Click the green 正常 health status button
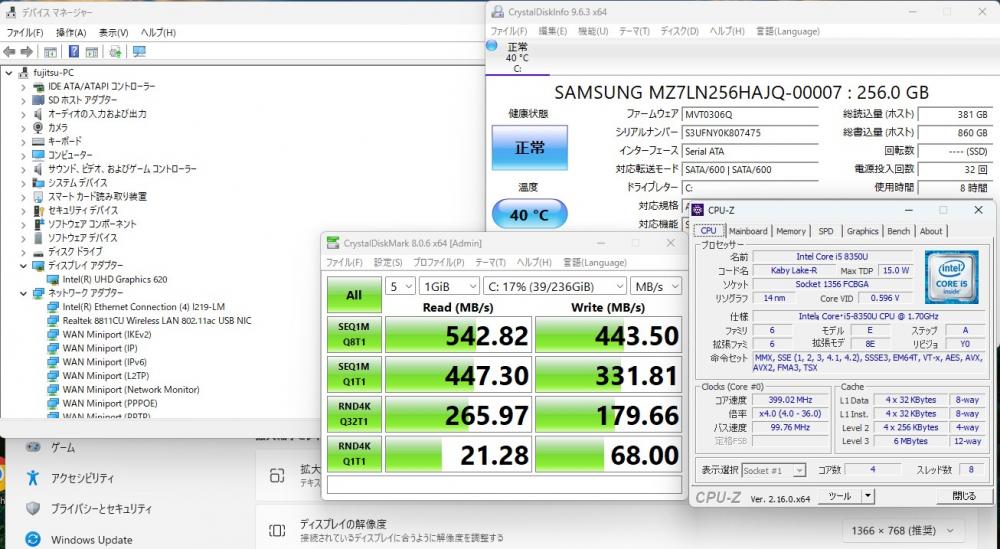This screenshot has height=549, width=1000. 529,148
